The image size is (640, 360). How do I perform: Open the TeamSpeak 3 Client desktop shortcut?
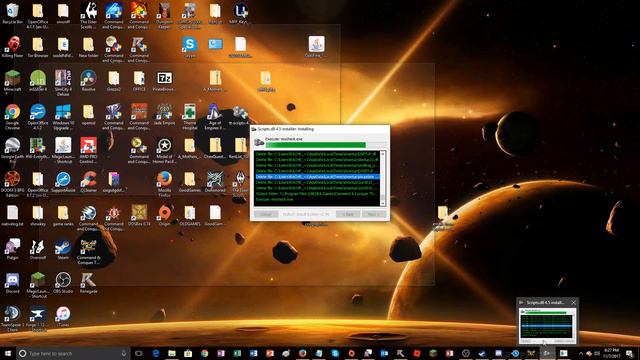point(12,318)
